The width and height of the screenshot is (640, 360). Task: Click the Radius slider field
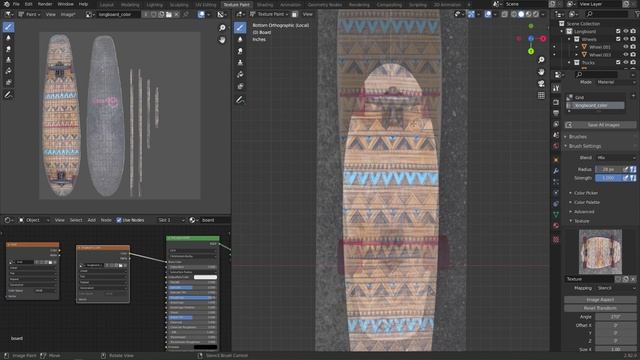609,169
